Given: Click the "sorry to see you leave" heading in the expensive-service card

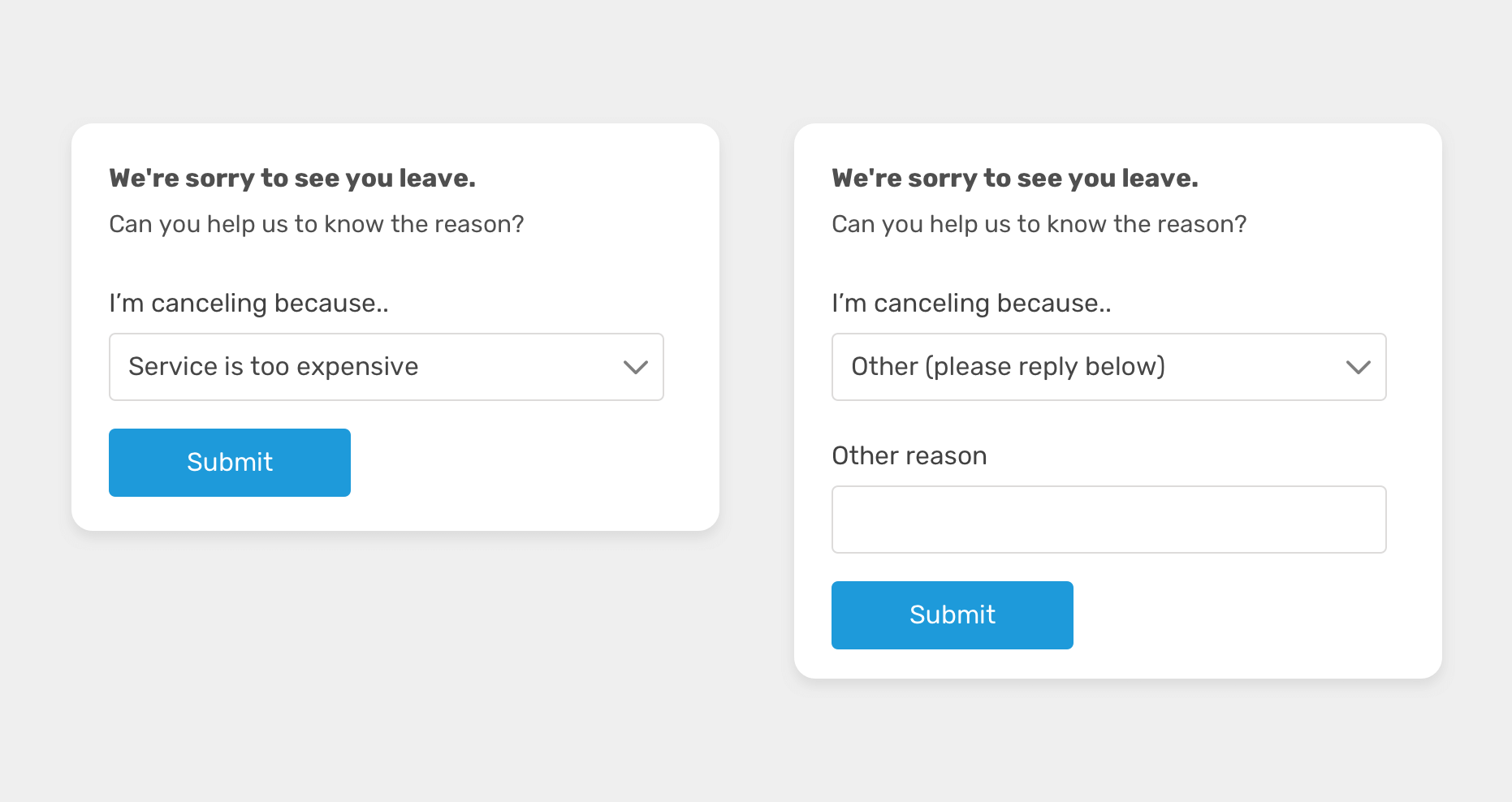Looking at the screenshot, I should tap(292, 179).
